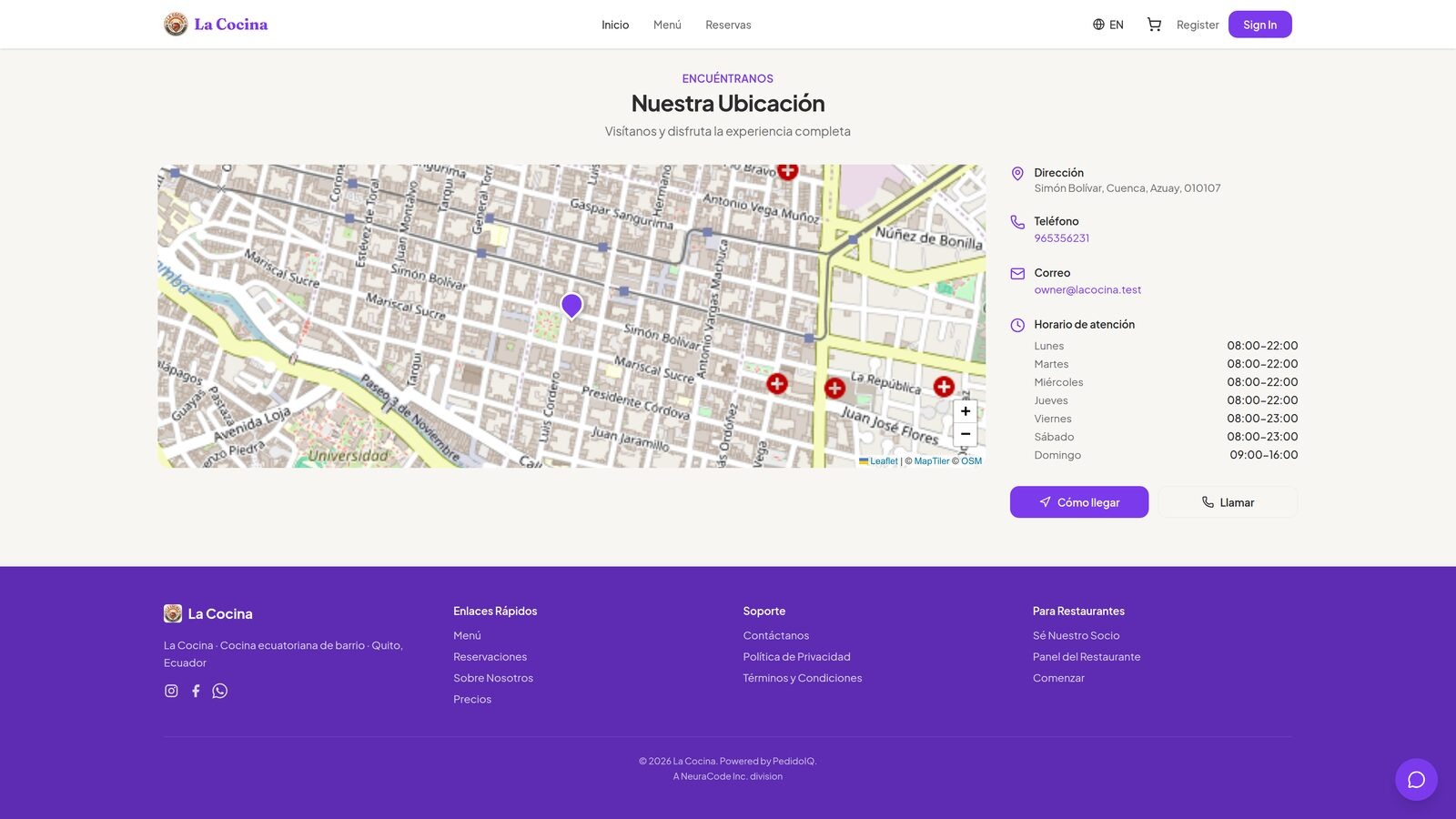This screenshot has width=1456, height=819.
Task: Click the Llamar button
Action: tap(1228, 502)
